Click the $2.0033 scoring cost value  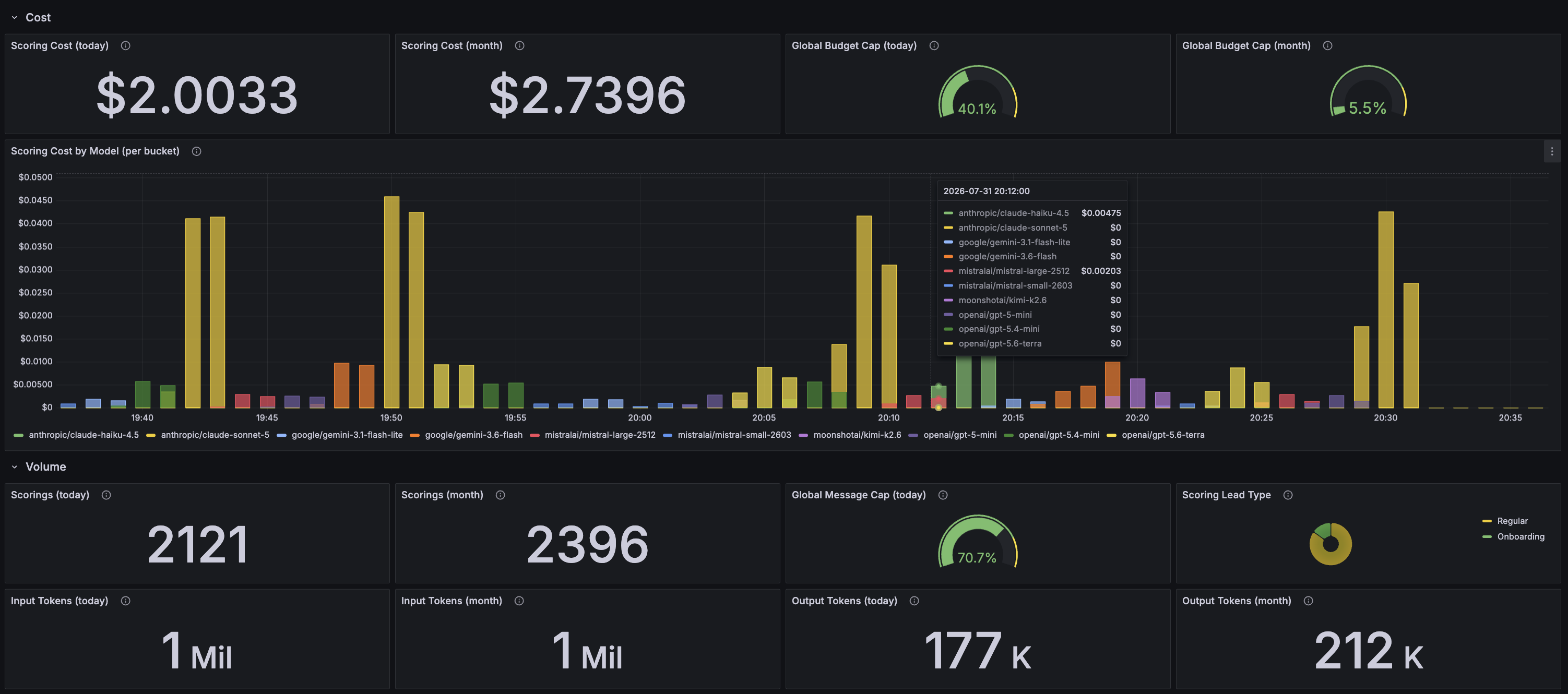(197, 95)
